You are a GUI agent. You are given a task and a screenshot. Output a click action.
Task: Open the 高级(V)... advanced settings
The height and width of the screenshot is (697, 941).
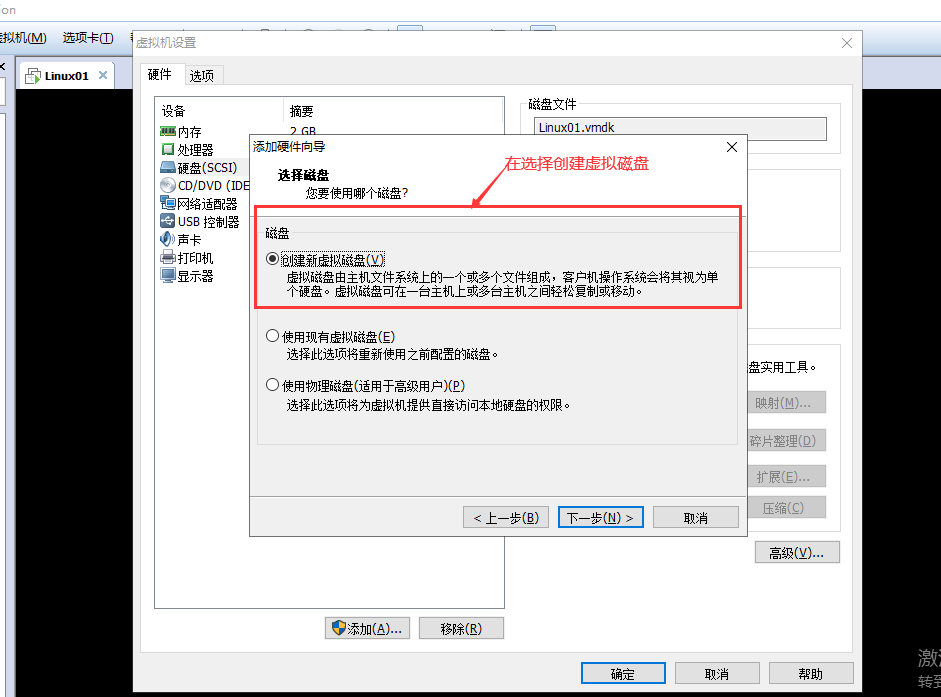[797, 552]
